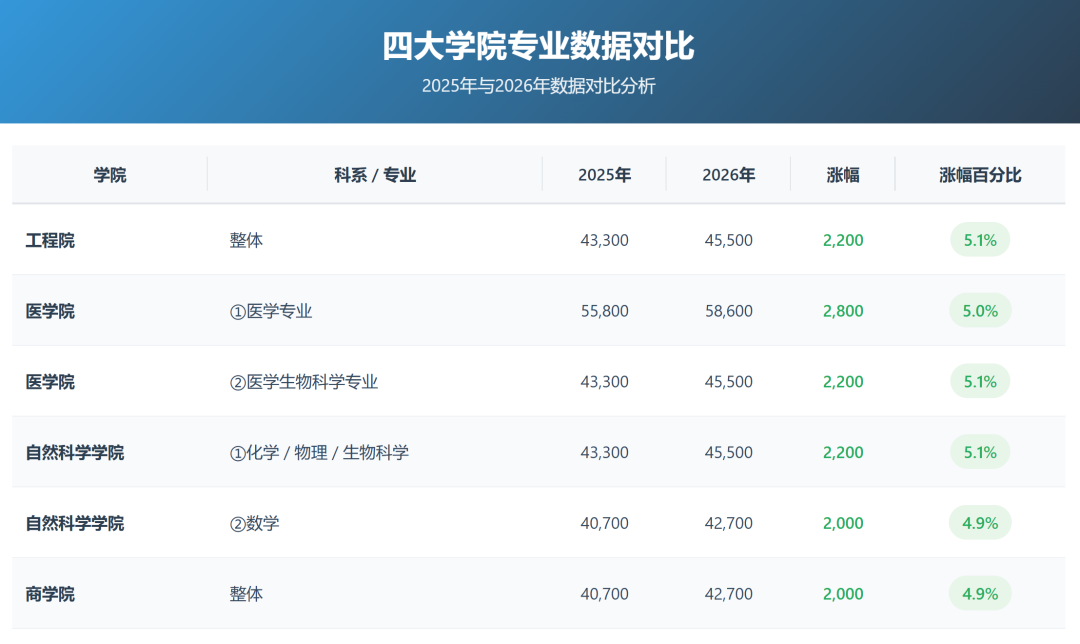This screenshot has height=644, width=1080.
Task: Select the "2025年" column header
Action: (604, 175)
